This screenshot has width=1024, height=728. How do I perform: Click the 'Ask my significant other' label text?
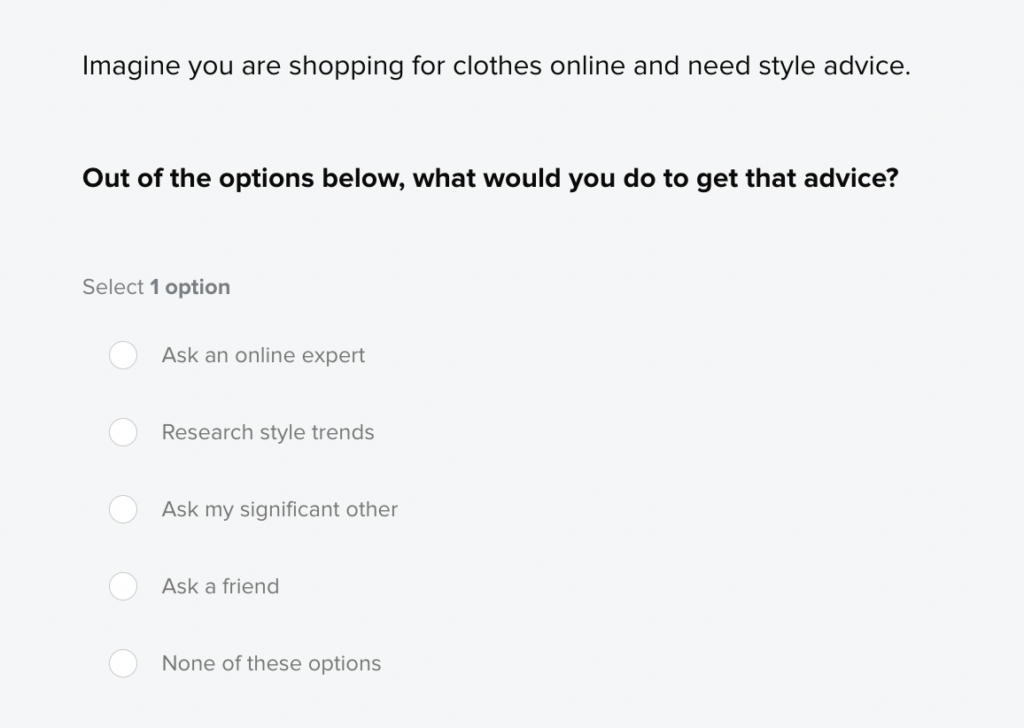[x=280, y=509]
